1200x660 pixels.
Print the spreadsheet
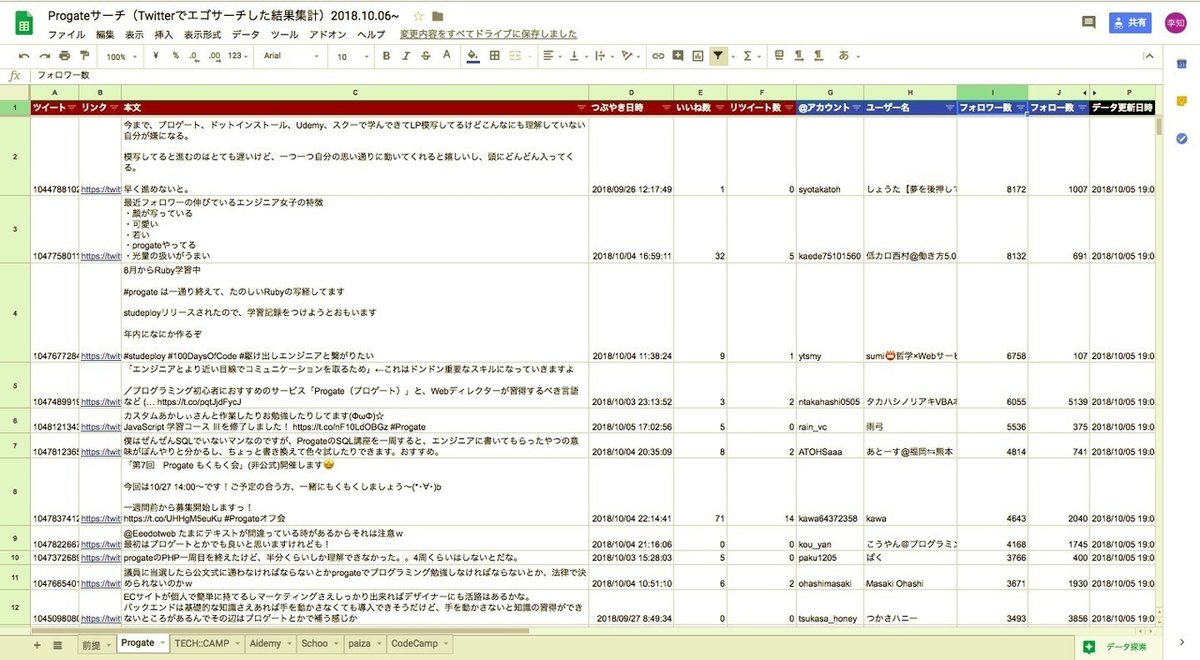[65, 56]
